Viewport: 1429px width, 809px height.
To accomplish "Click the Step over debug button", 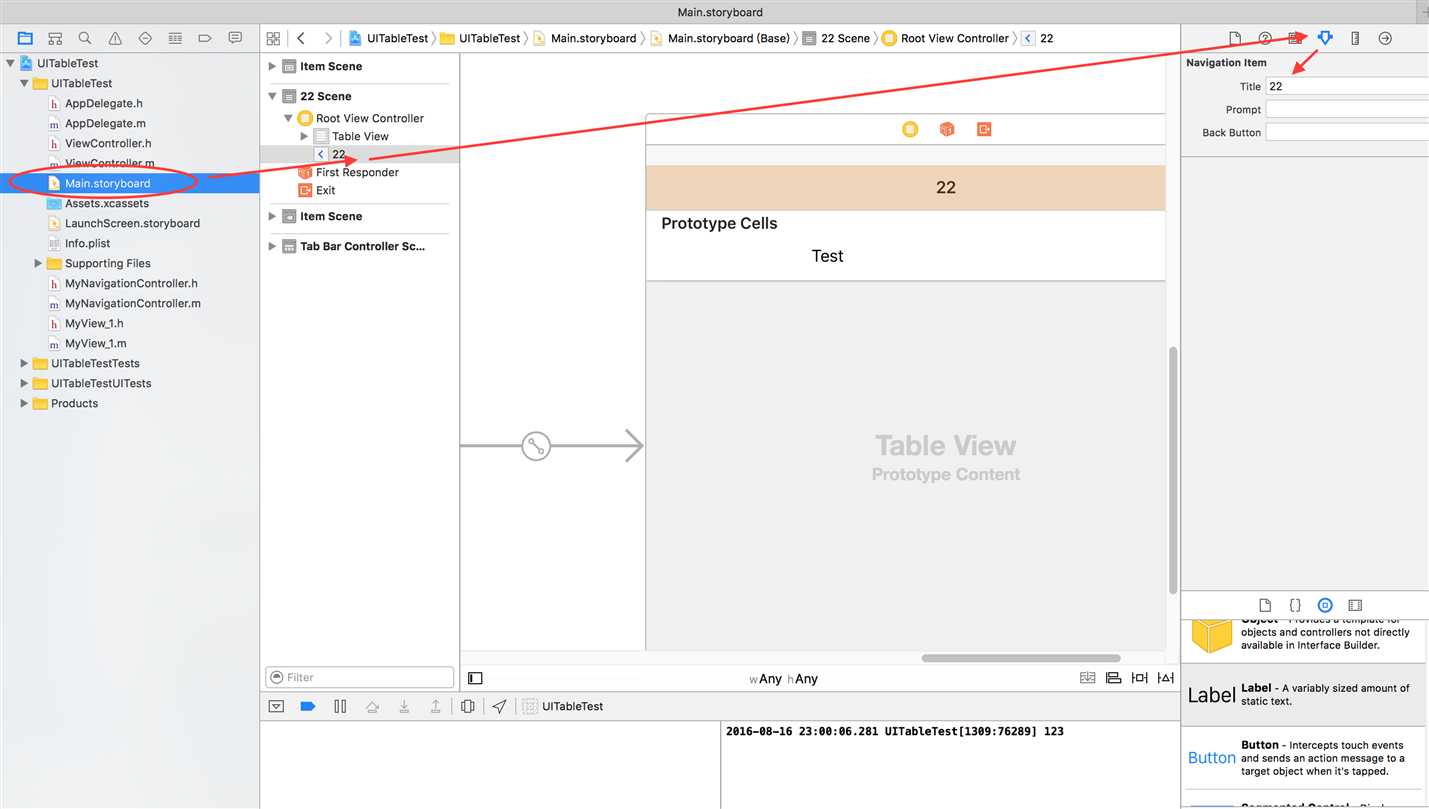I will [372, 706].
